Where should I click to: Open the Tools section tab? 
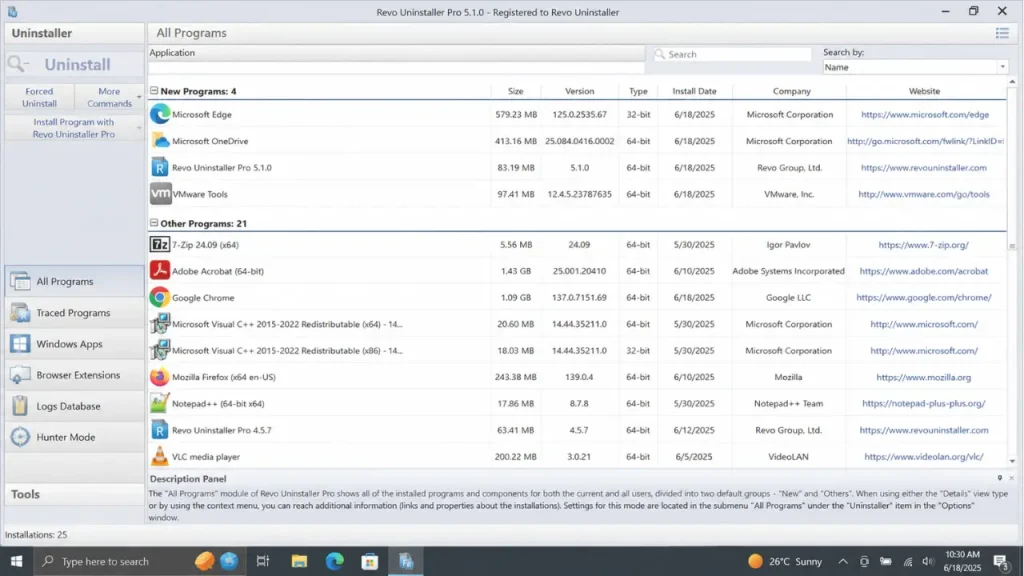[74, 494]
